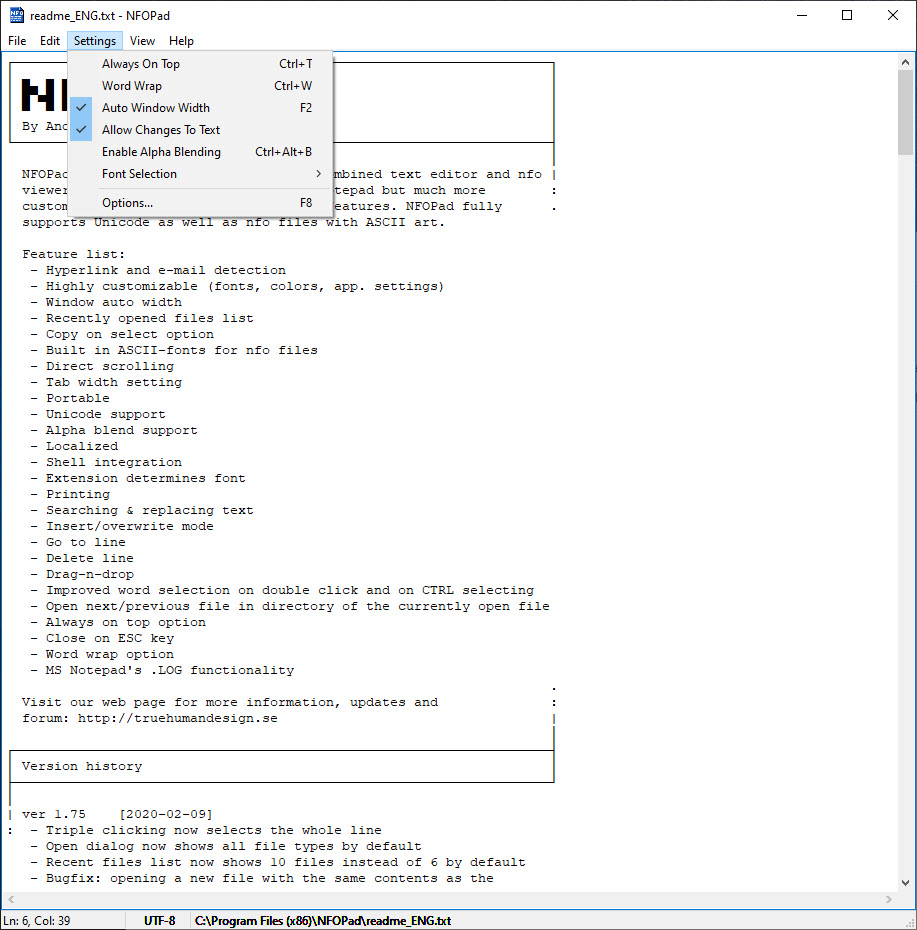Image resolution: width=917 pixels, height=930 pixels.
Task: Click the NFOPad app icon in title bar
Action: pyautogui.click(x=17, y=15)
